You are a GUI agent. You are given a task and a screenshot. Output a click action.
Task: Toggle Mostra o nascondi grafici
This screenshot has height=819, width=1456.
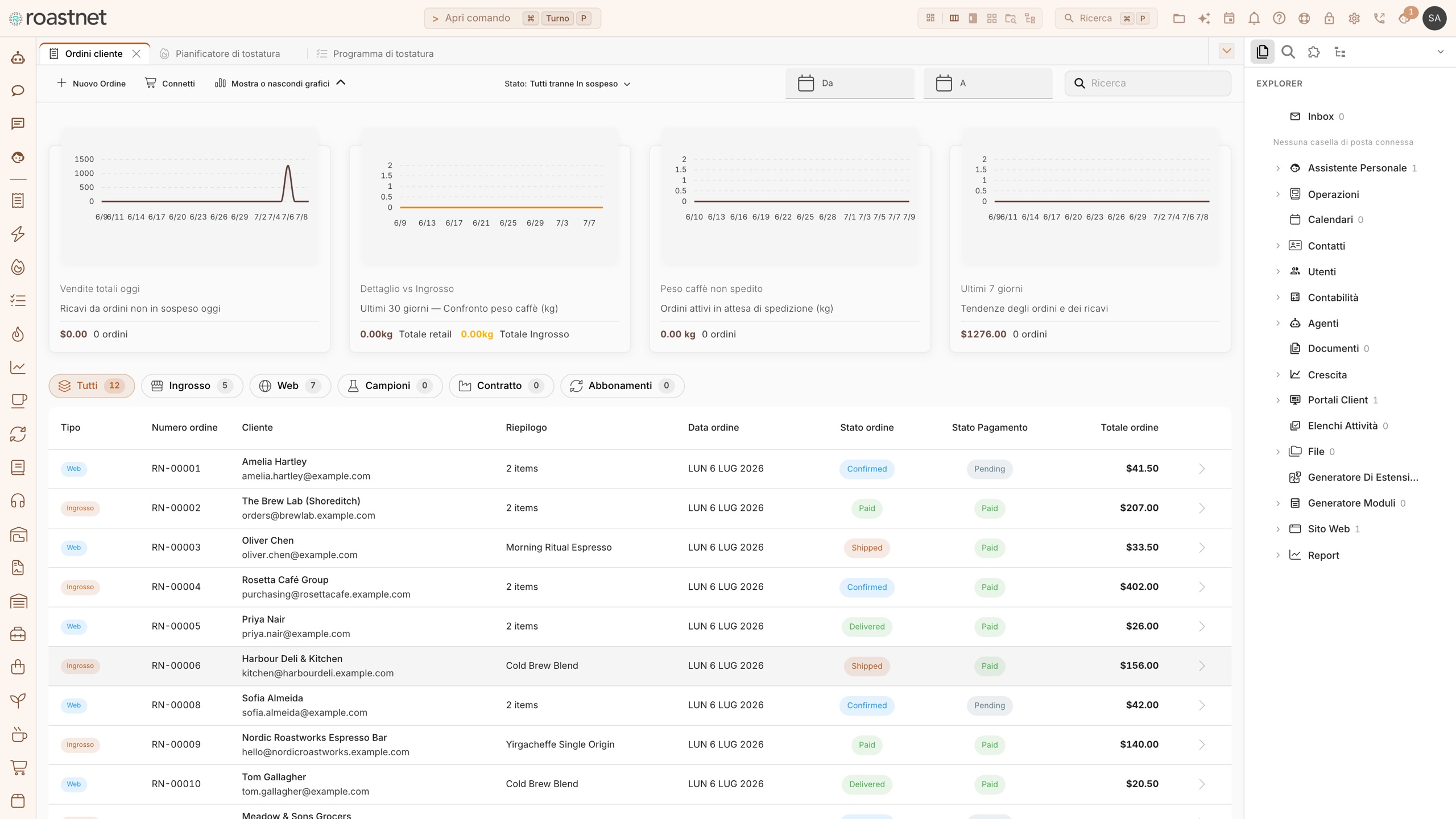pos(280,83)
